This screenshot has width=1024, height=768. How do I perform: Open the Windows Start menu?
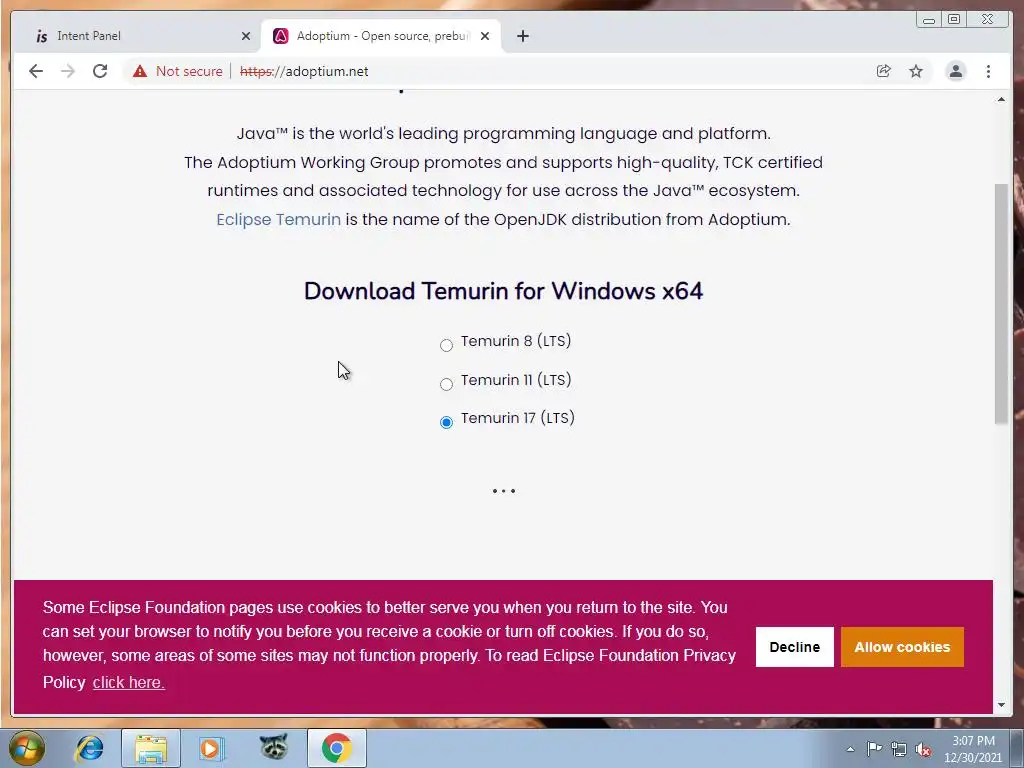27,748
